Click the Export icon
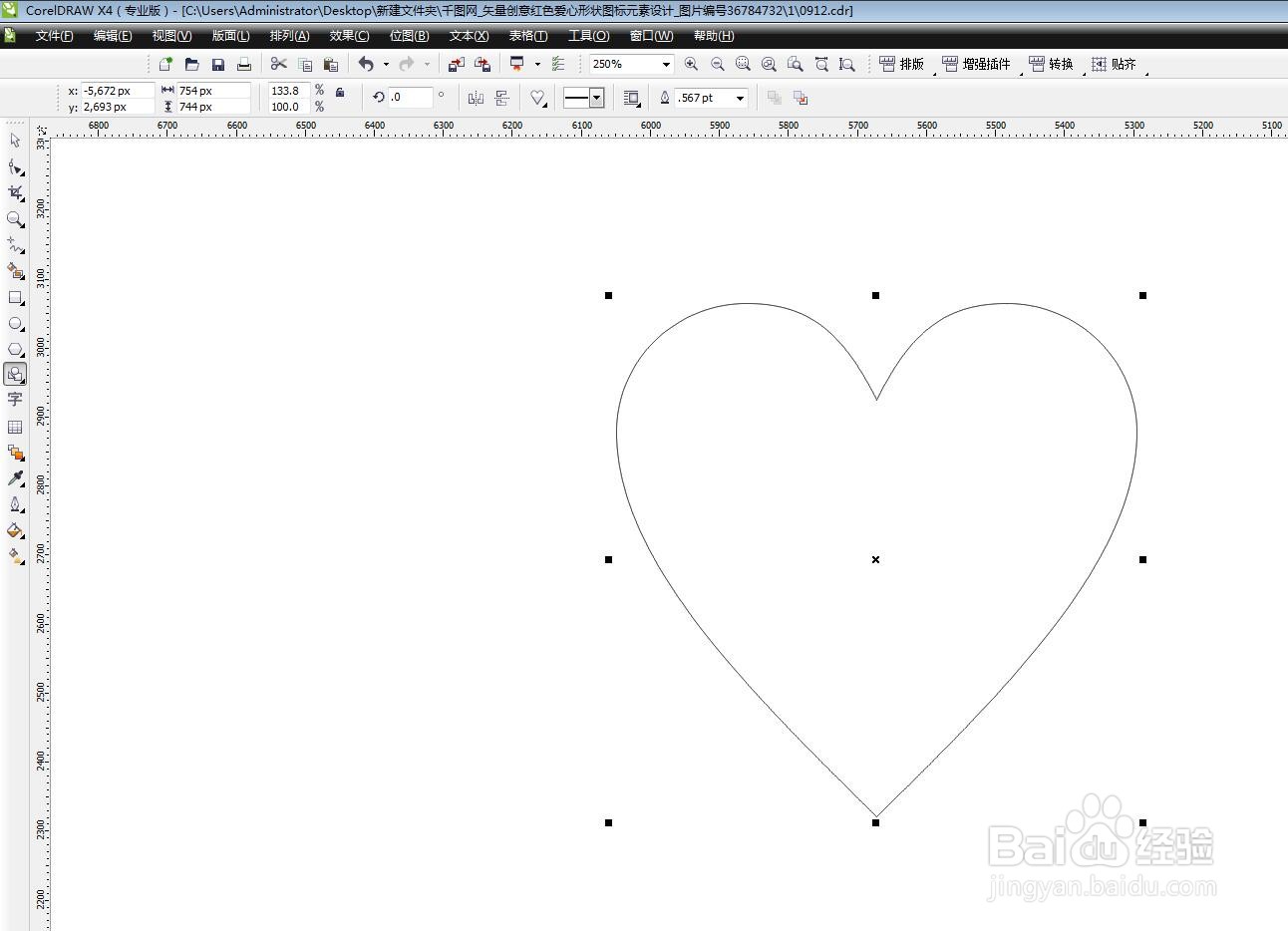The height and width of the screenshot is (931, 1288). point(483,64)
